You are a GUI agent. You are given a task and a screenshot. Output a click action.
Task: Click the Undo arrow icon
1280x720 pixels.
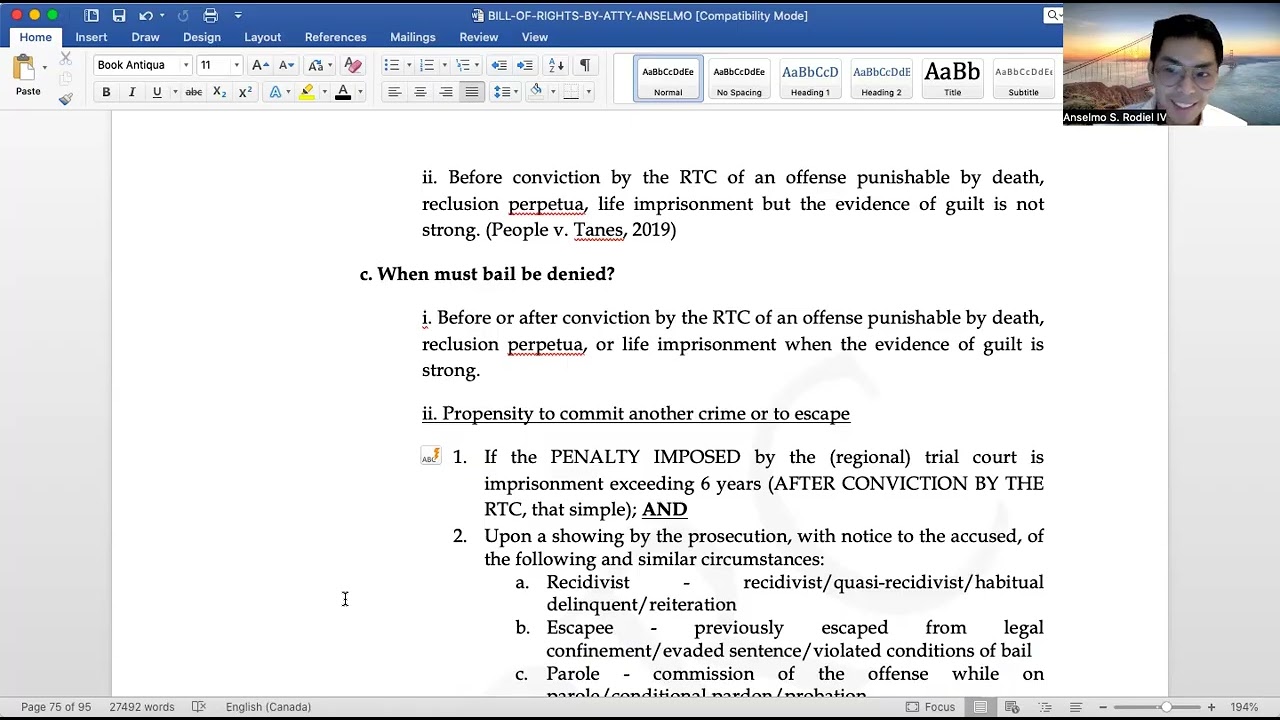pos(146,15)
